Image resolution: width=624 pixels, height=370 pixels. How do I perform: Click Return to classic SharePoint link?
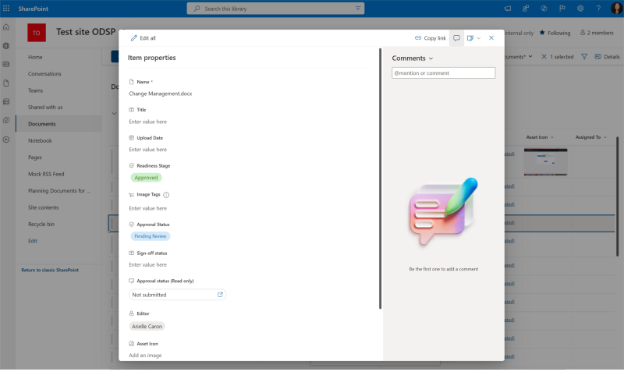coord(50,270)
